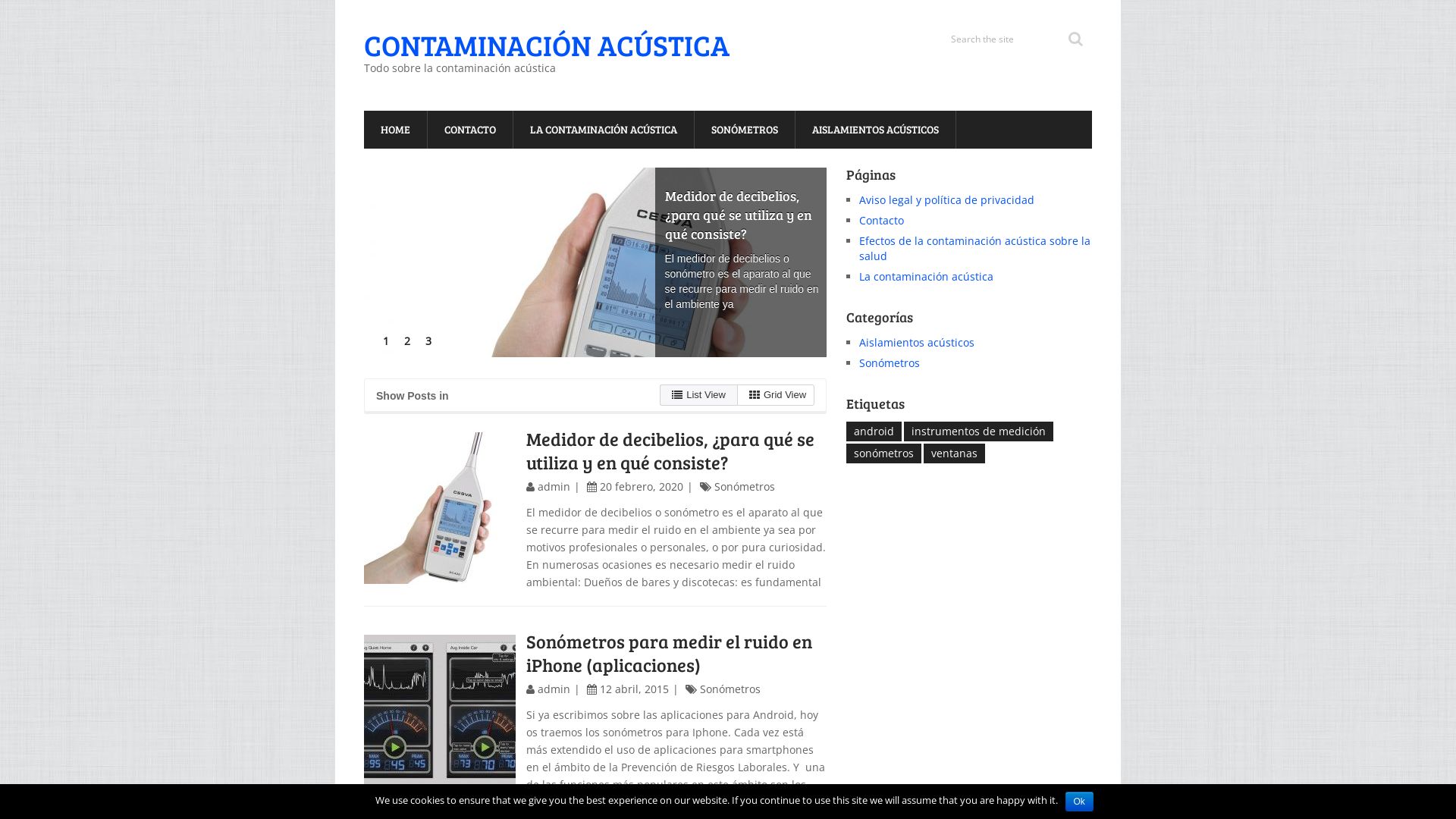This screenshot has width=1456, height=819.
Task: Click the android tag icon
Action: [873, 430]
